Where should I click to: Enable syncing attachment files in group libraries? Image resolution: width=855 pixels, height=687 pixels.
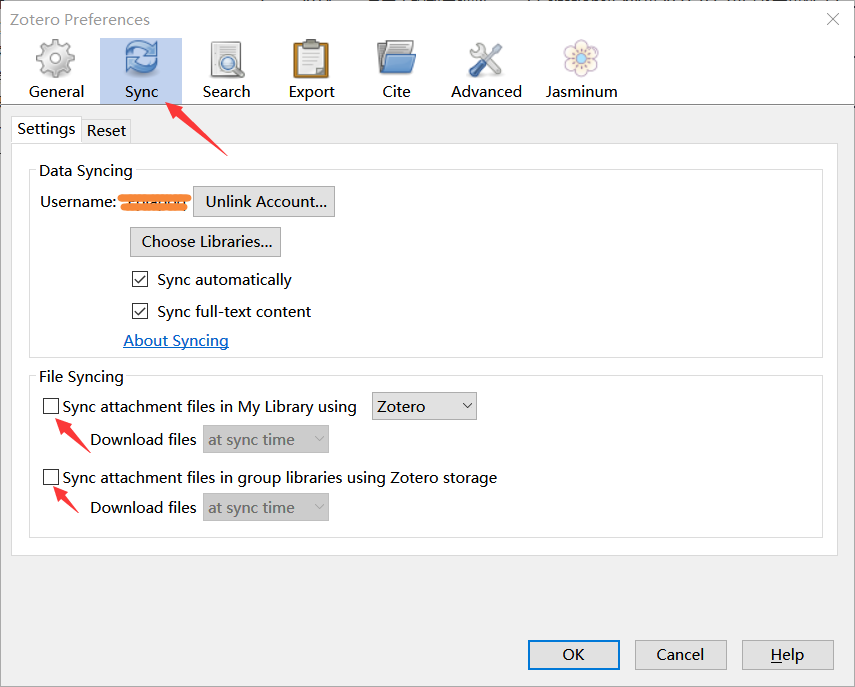[x=51, y=477]
